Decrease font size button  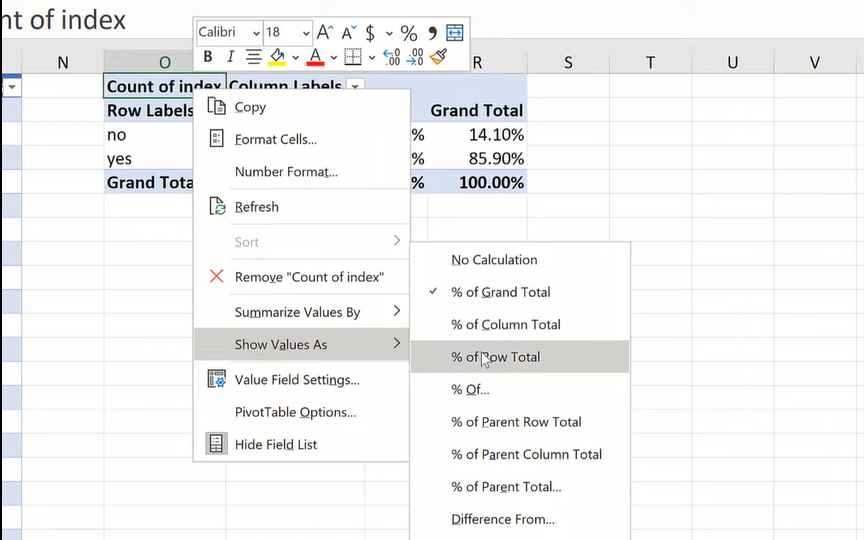tap(348, 33)
